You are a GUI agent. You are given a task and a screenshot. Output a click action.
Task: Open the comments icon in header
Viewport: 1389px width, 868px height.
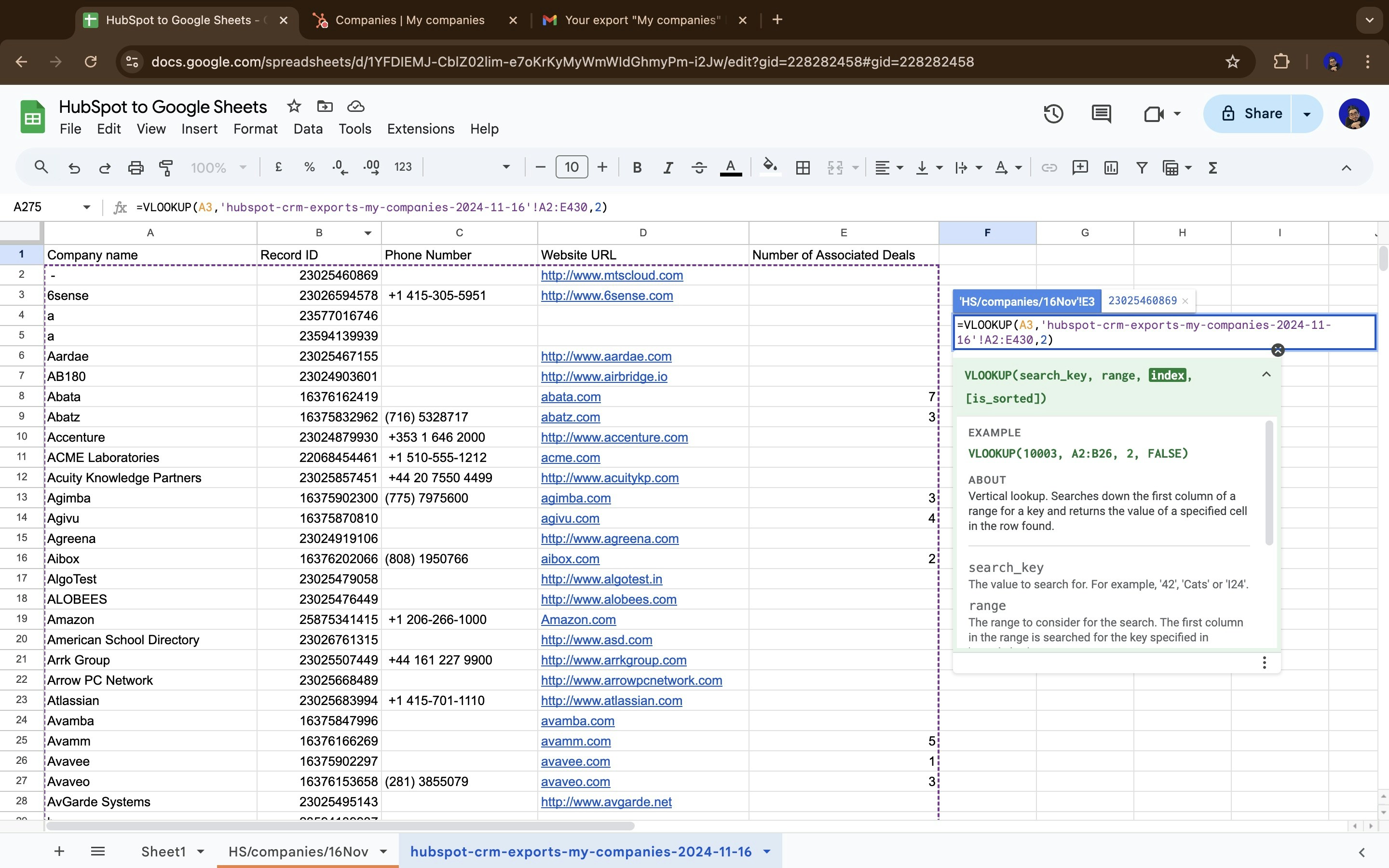[x=1100, y=114]
